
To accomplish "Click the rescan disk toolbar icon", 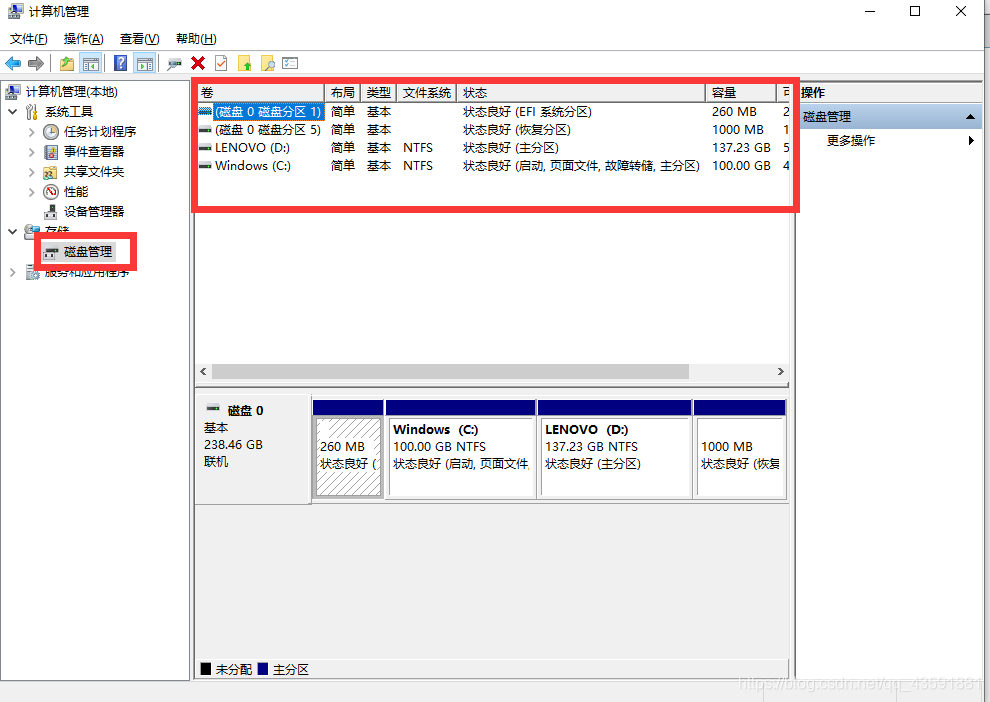I will (x=174, y=63).
